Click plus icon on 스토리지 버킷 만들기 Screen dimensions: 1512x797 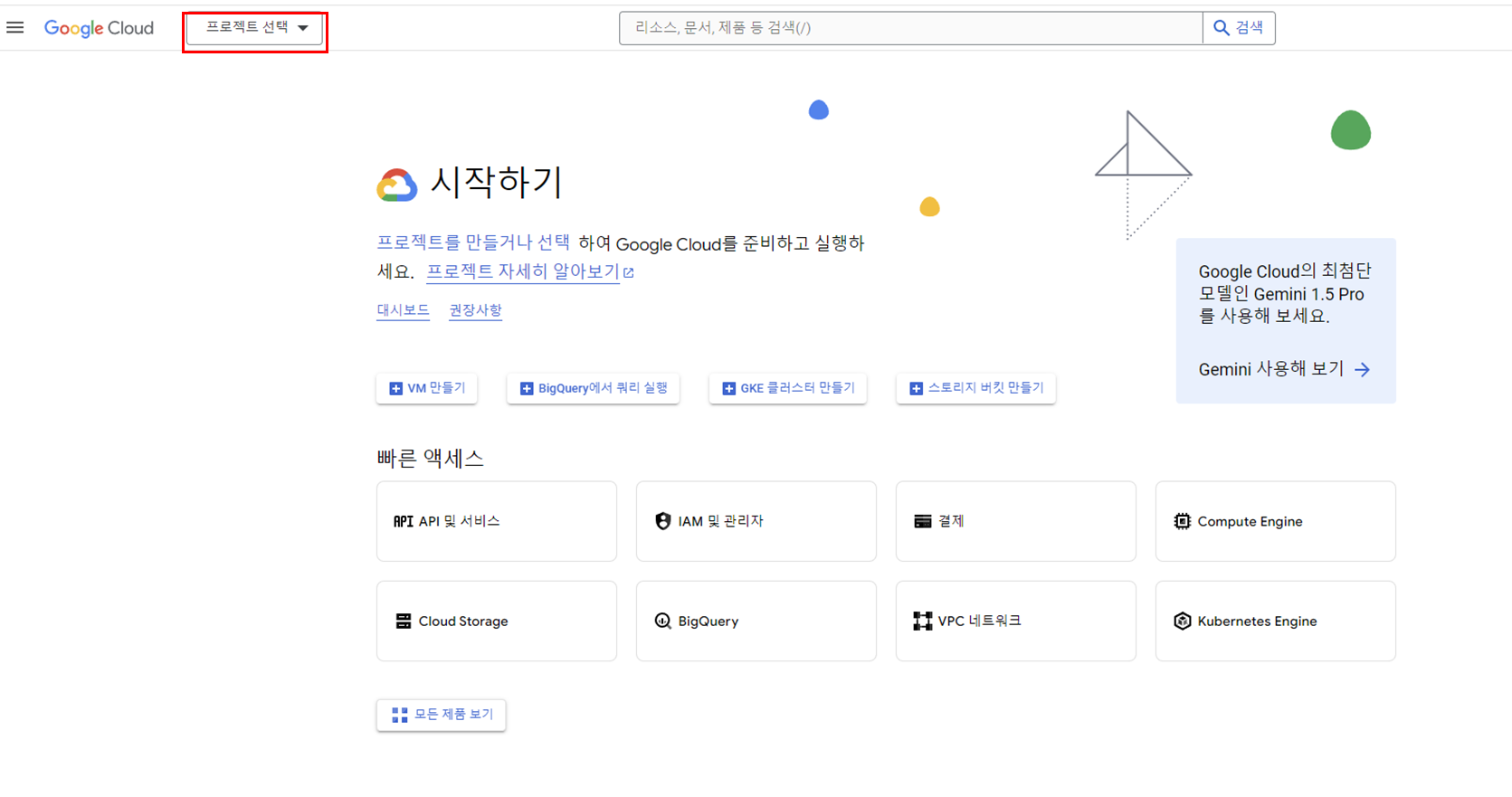916,388
